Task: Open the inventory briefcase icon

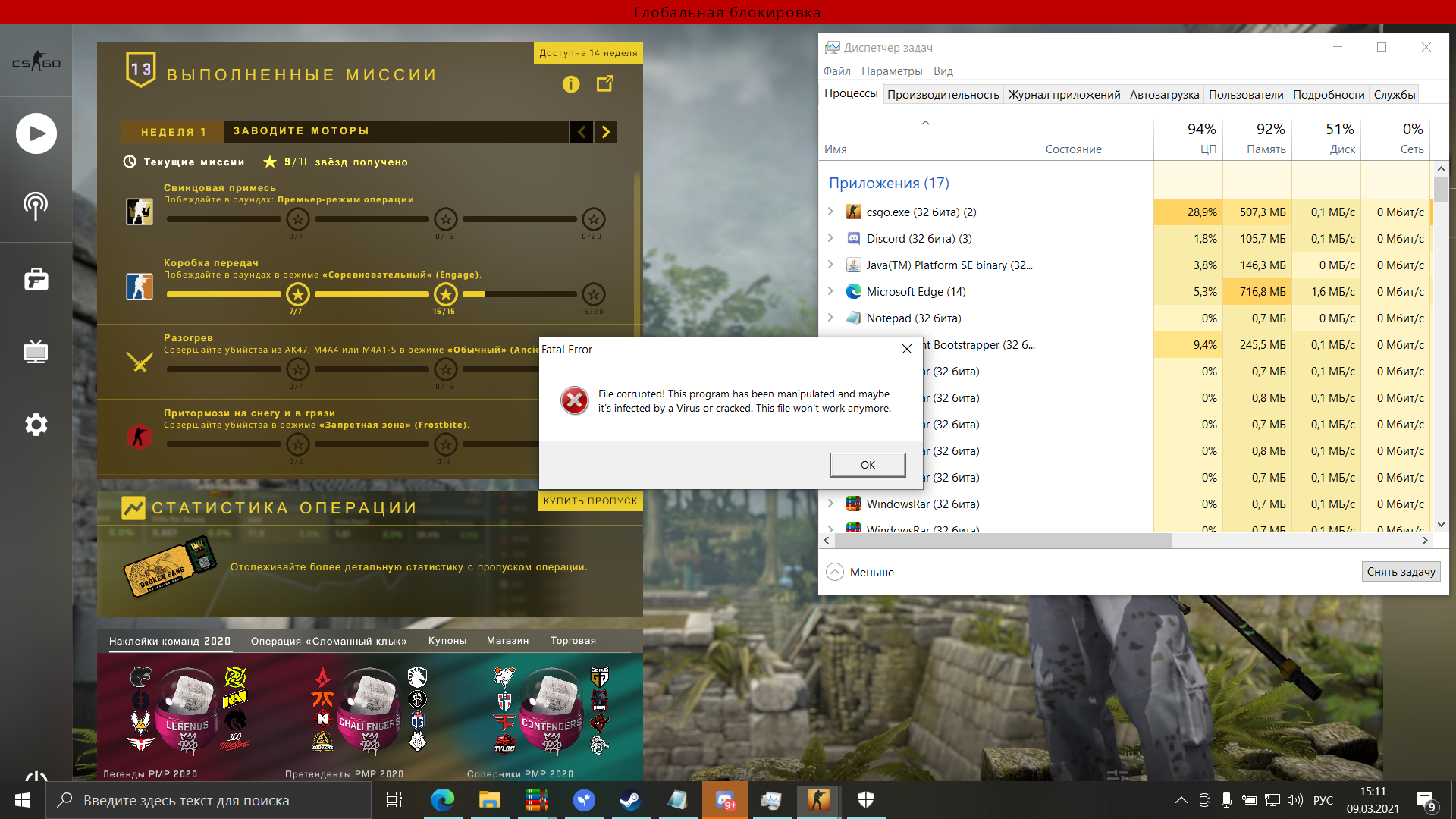Action: [x=36, y=279]
